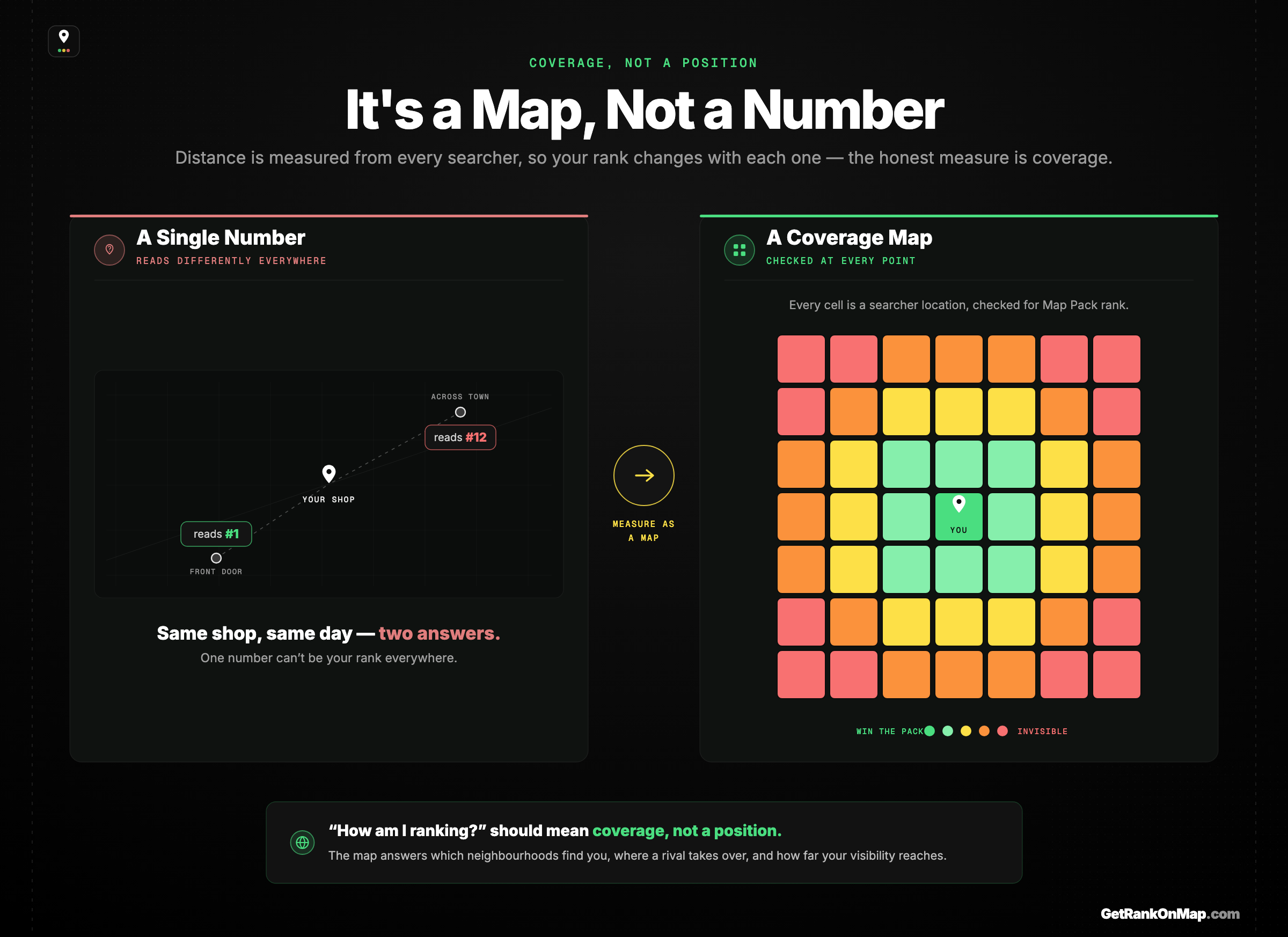Screen dimensions: 1288x937
Task: Click the Distance is measured subtitle sentence
Action: tap(643, 157)
